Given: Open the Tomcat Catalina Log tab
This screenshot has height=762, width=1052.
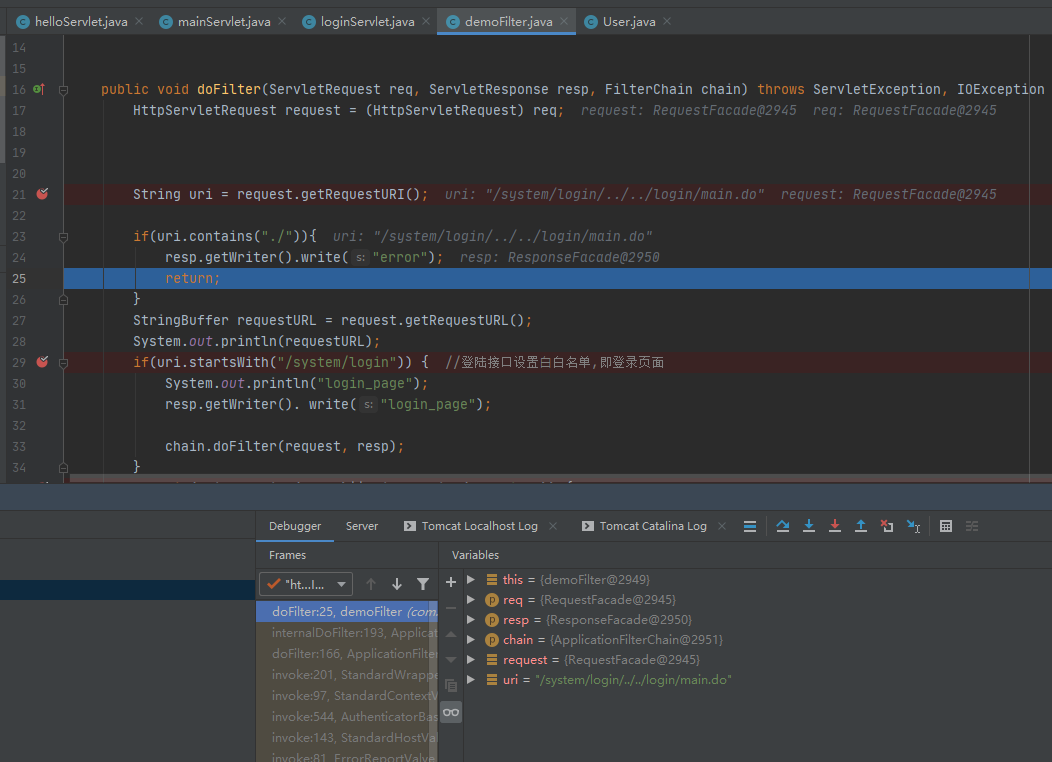Looking at the screenshot, I should click(652, 526).
